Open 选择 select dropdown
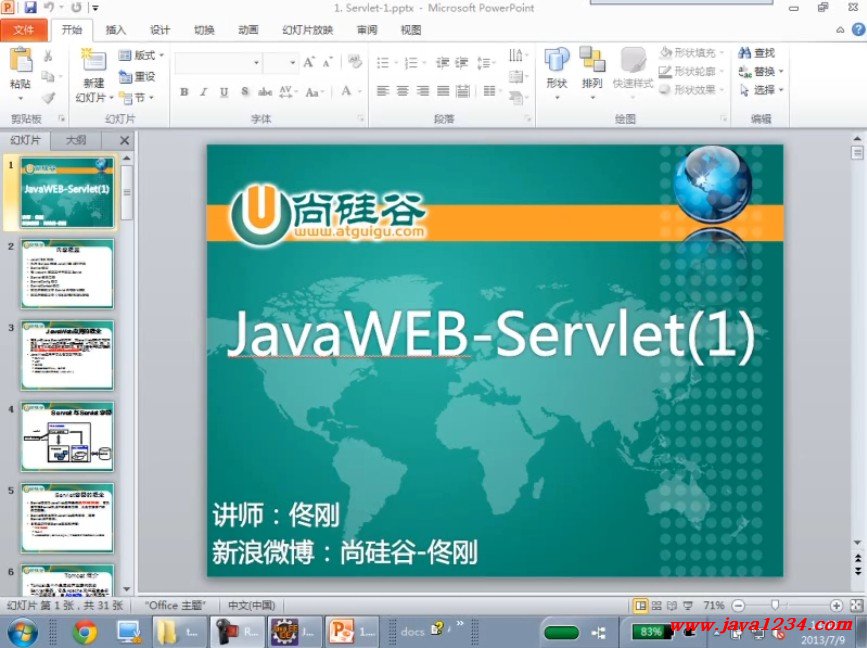The width and height of the screenshot is (867, 648). coord(761,90)
